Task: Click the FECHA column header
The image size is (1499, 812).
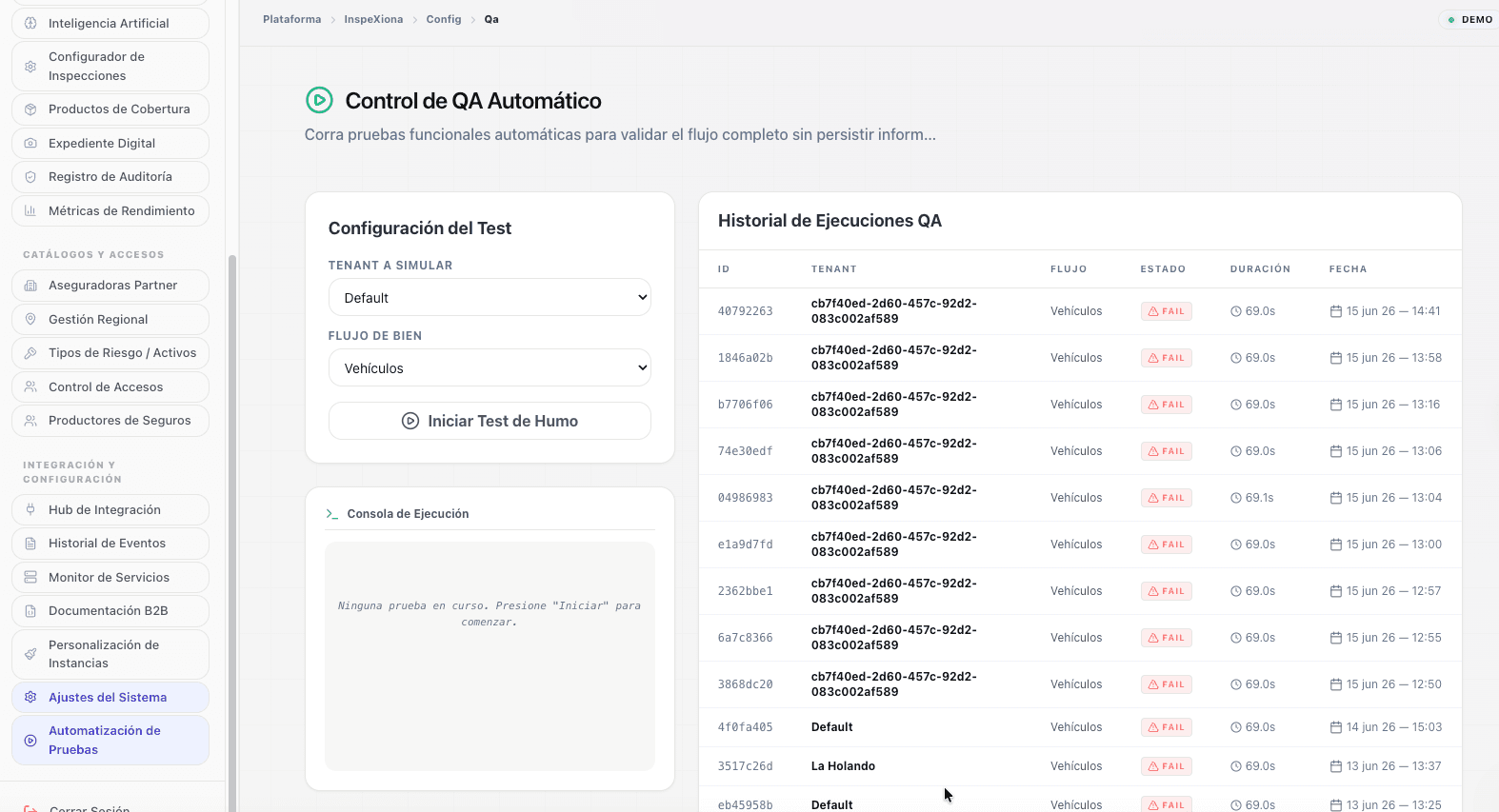Action: click(1349, 269)
